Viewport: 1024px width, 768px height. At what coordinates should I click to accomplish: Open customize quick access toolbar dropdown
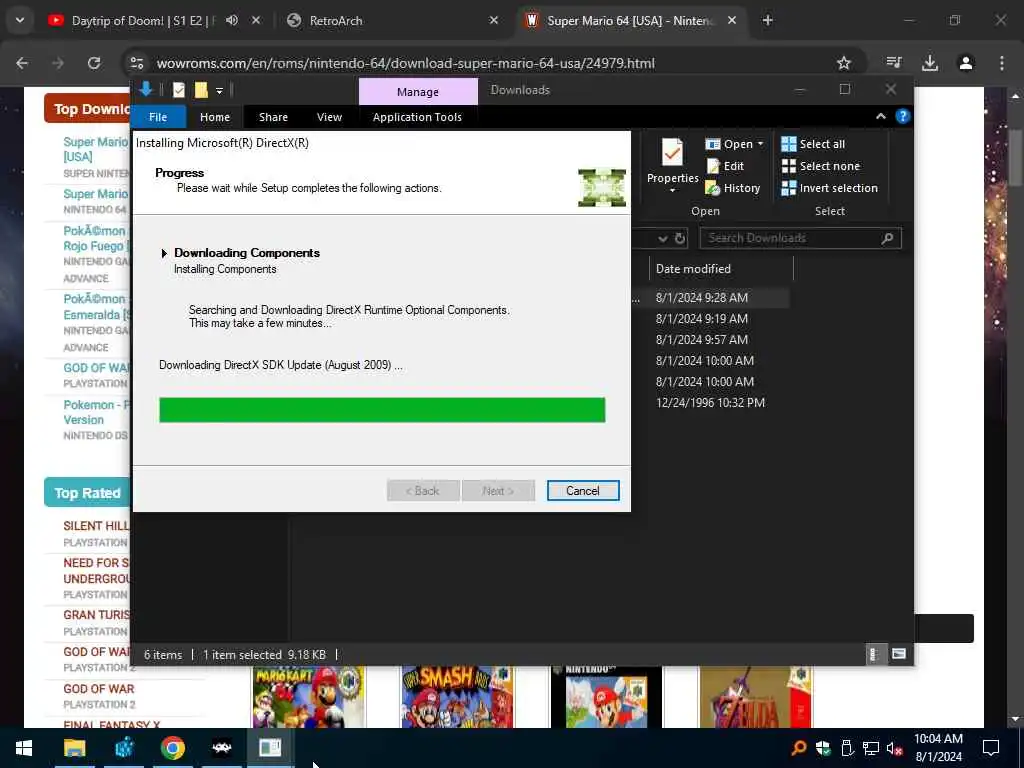(219, 91)
